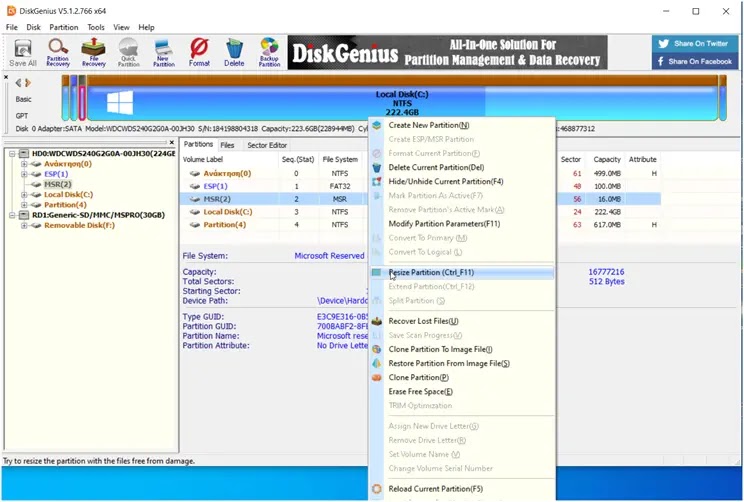Click the Save All toolbar icon
This screenshot has width=744, height=502.
point(22,53)
